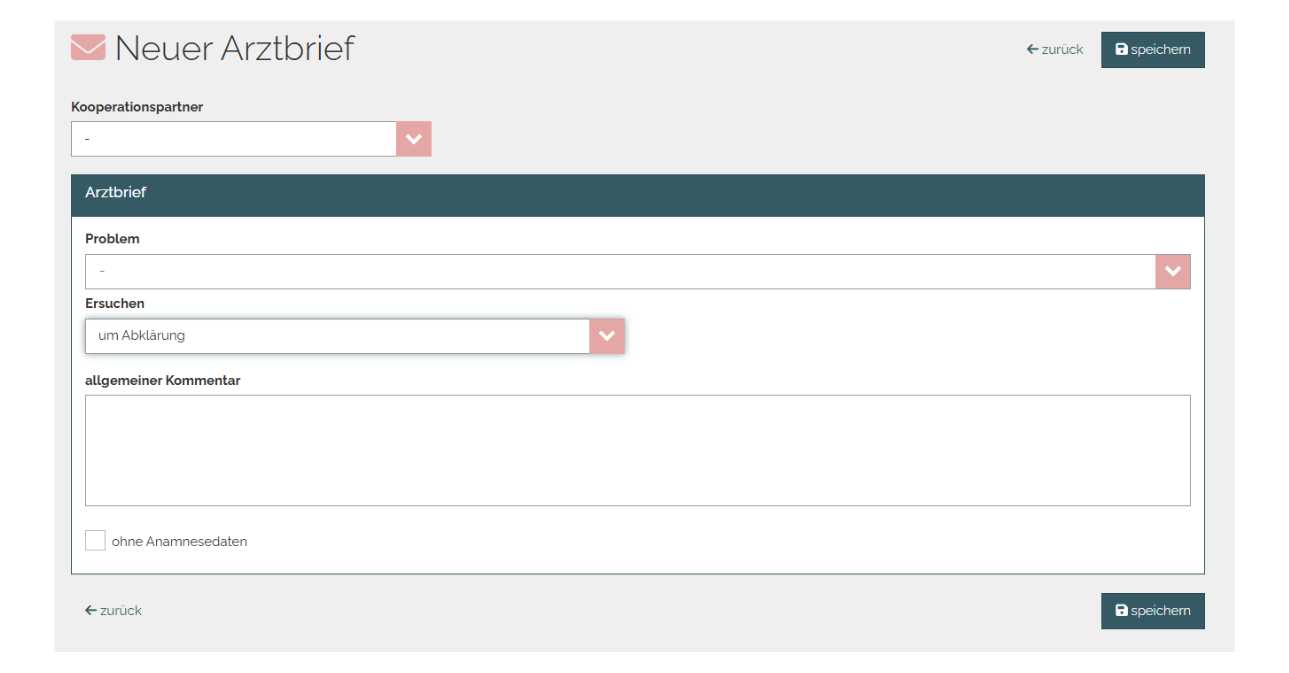Open the Ersuchen dropdown arrow

(x=607, y=336)
